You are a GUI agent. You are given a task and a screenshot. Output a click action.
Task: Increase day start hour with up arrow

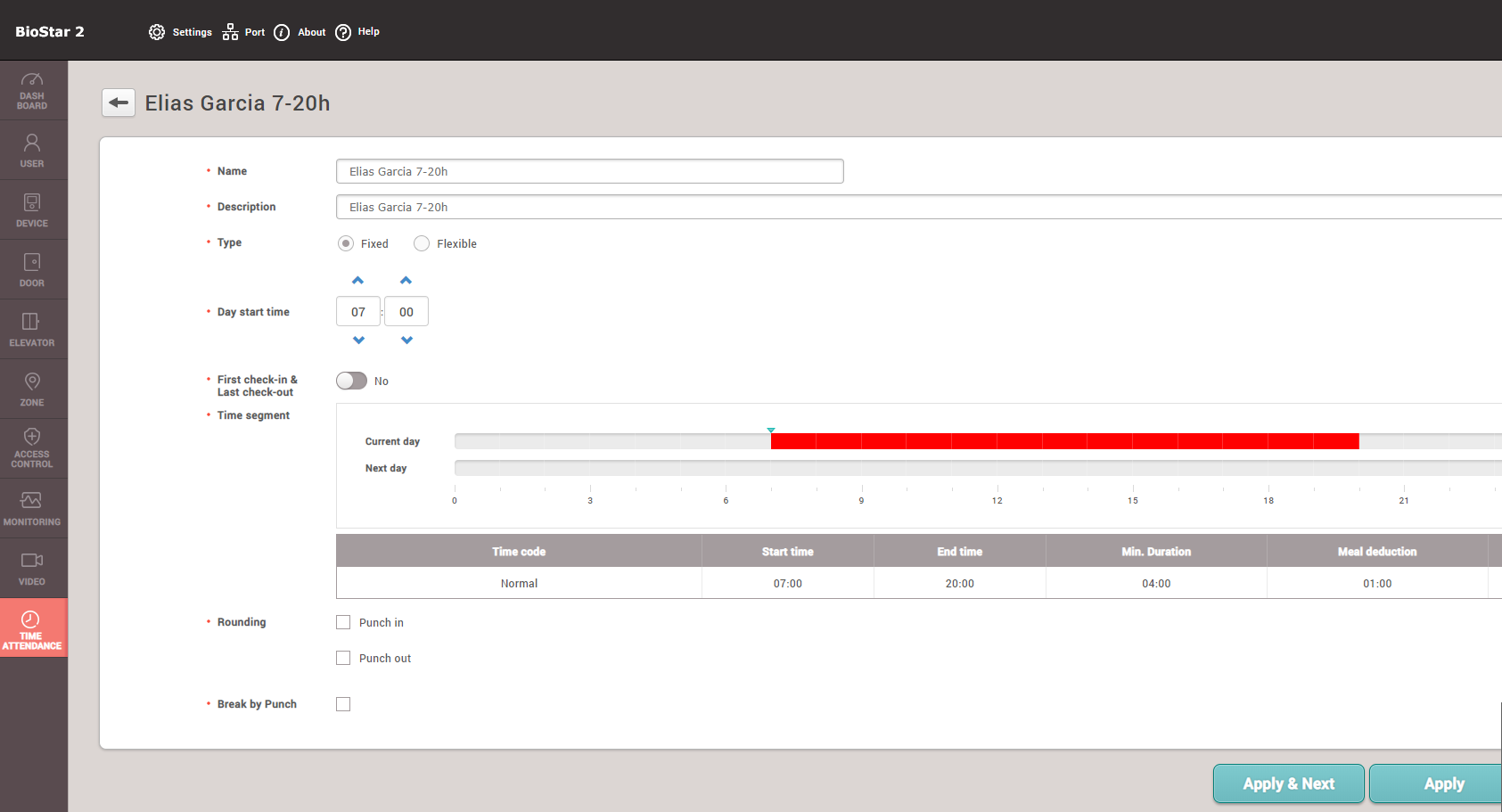pyautogui.click(x=358, y=281)
